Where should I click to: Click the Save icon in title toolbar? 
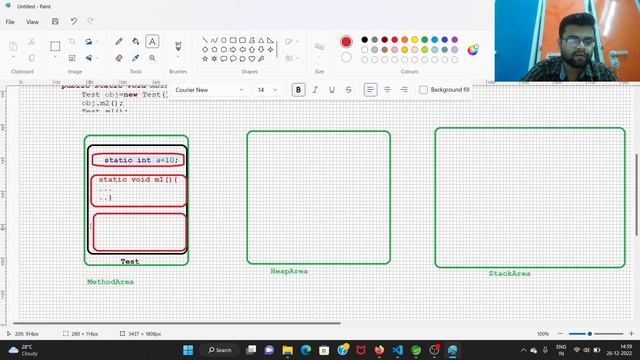click(55, 21)
